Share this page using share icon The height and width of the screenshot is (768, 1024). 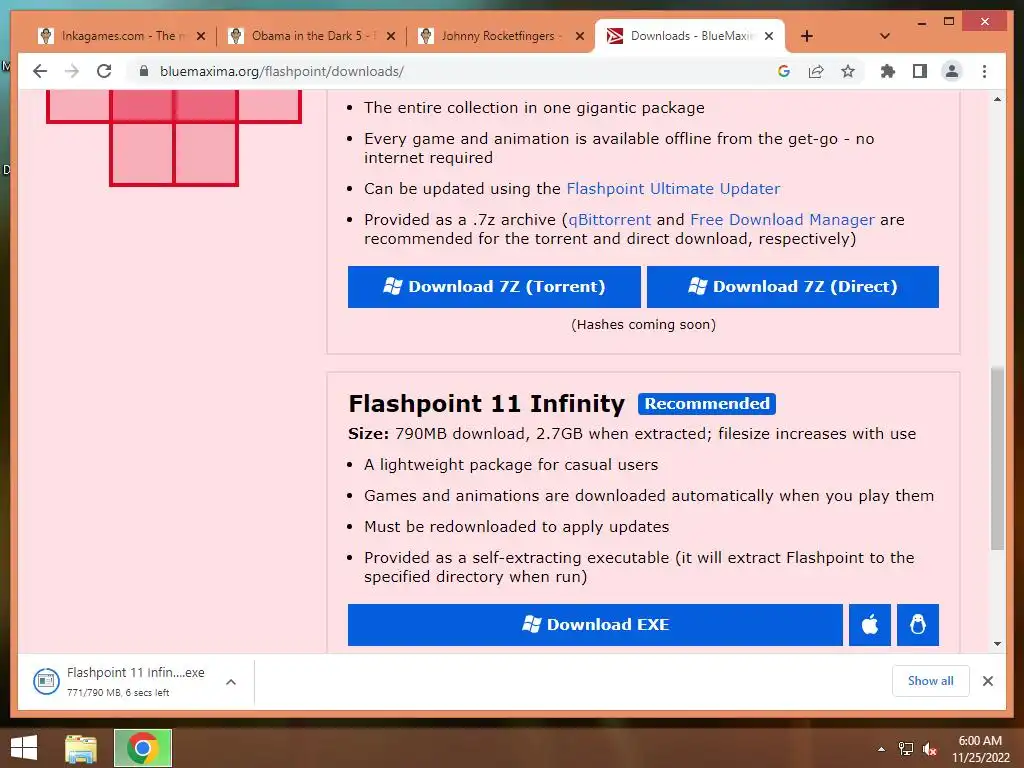[x=816, y=71]
